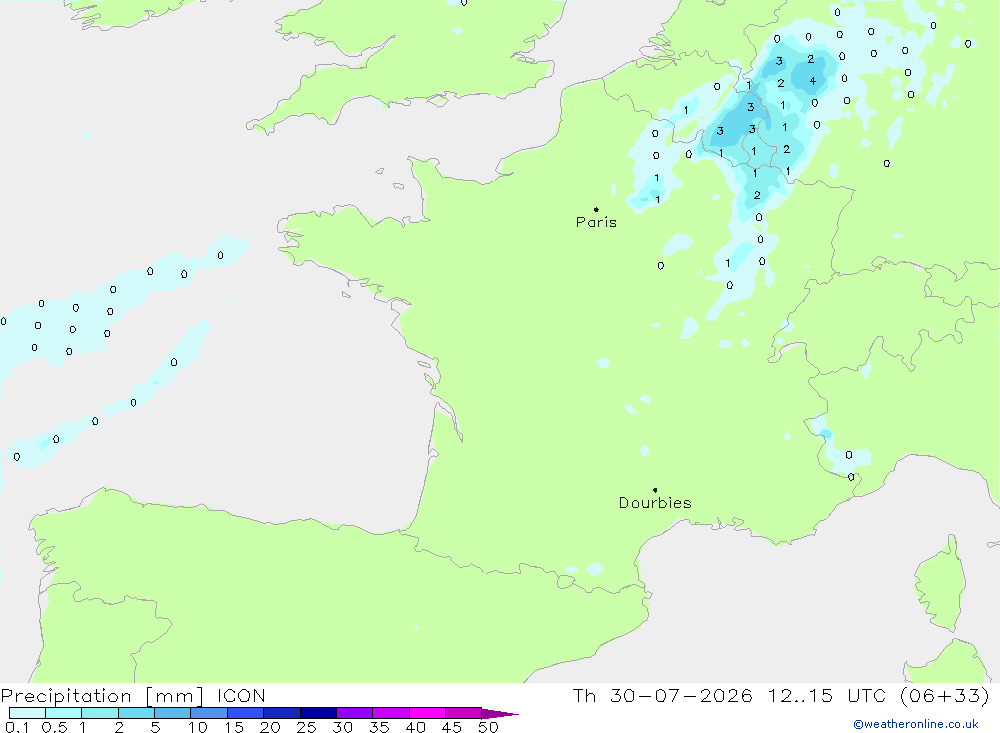This screenshot has height=733, width=1000.
Task: Click the over-50 arrow tip of legend
Action: click(500, 714)
